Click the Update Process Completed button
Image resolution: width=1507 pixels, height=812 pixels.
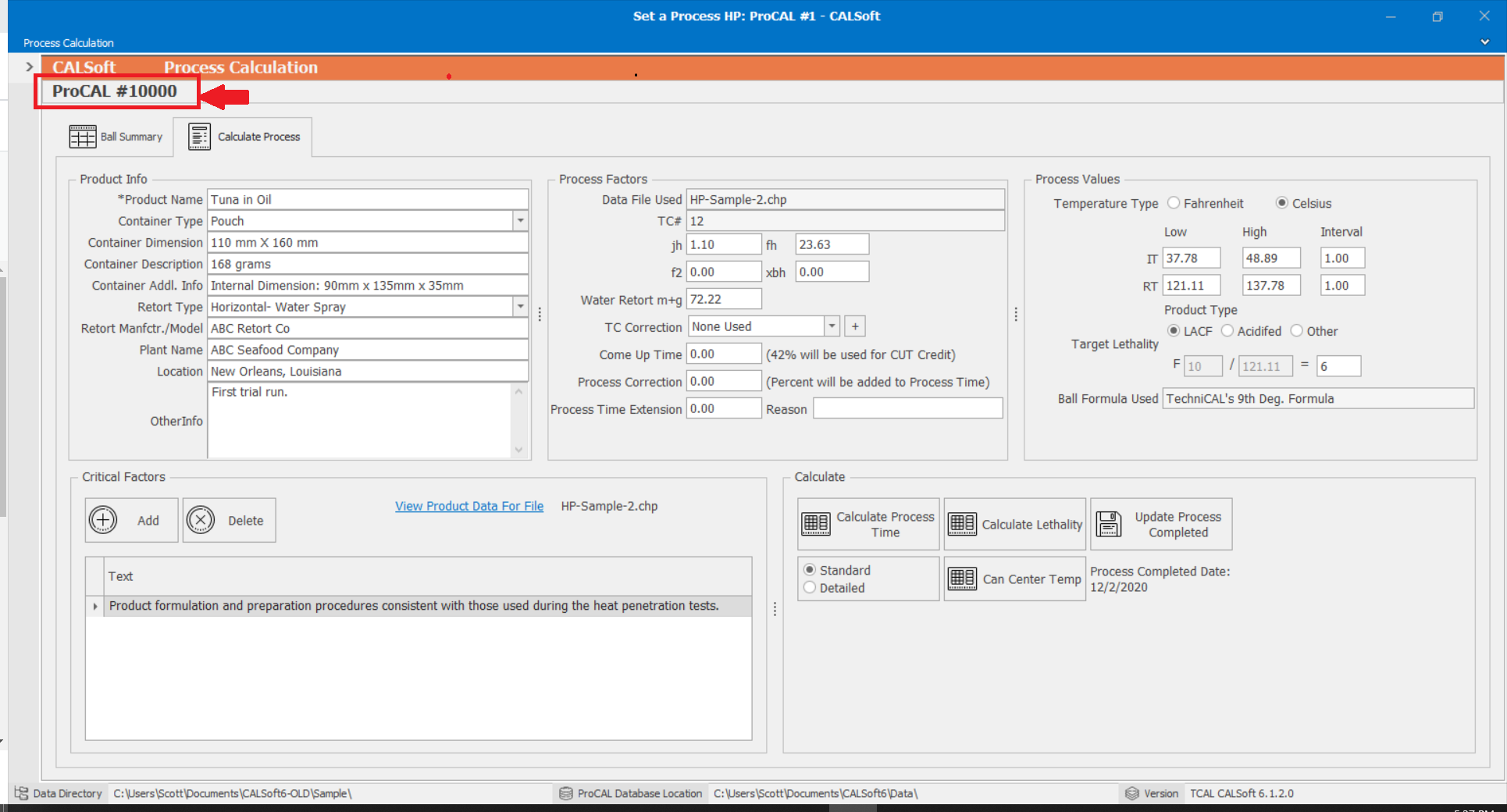(x=1161, y=524)
